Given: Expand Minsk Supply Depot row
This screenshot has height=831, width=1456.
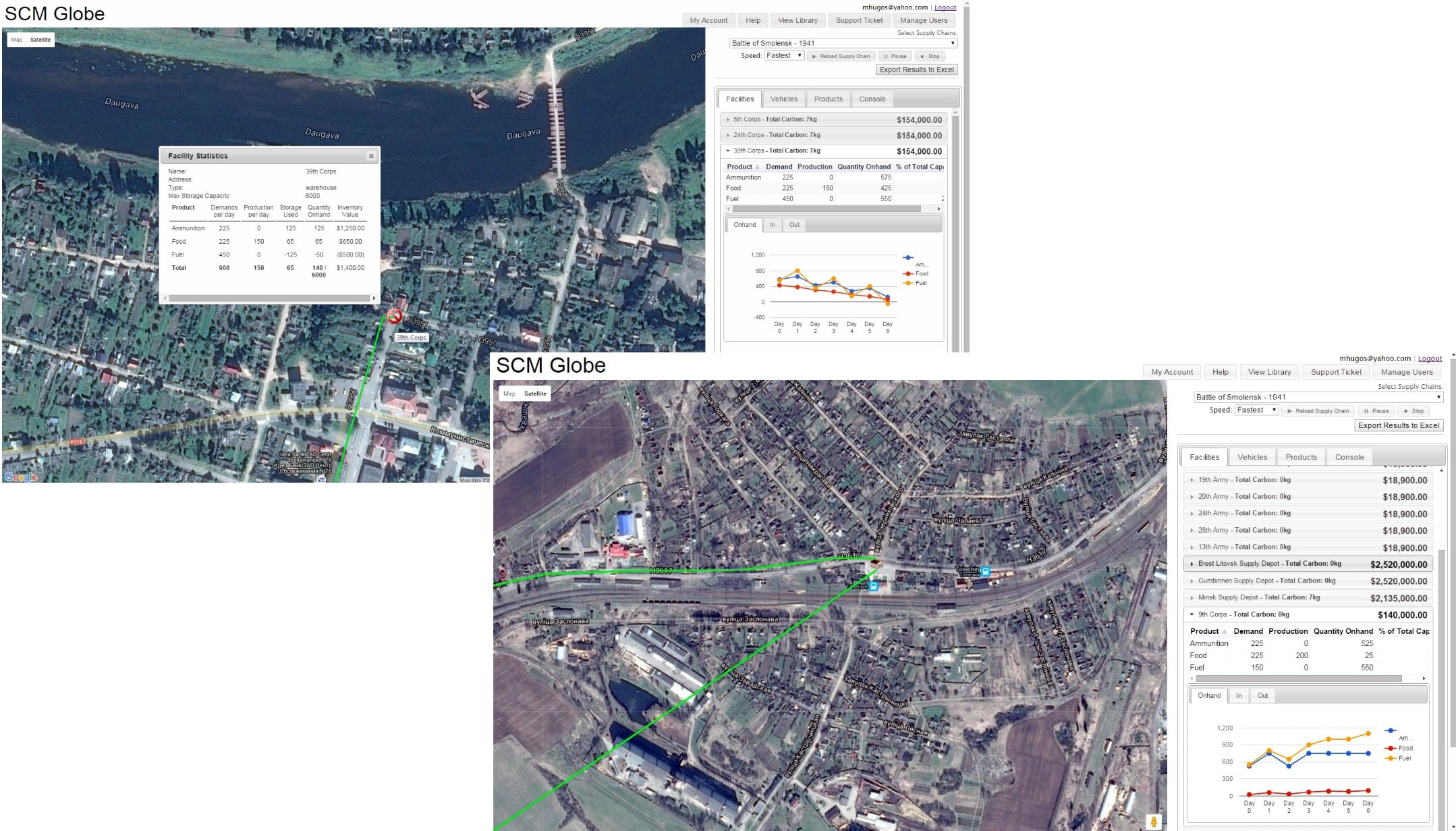Looking at the screenshot, I should [1308, 598].
